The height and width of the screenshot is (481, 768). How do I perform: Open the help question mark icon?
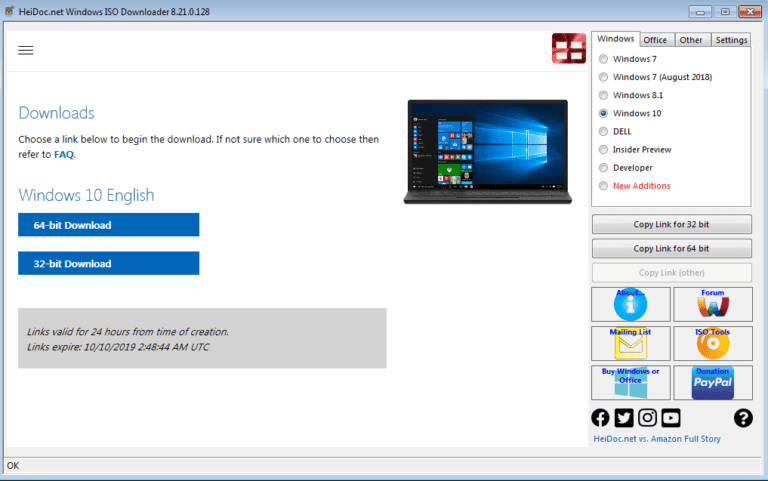pos(743,418)
